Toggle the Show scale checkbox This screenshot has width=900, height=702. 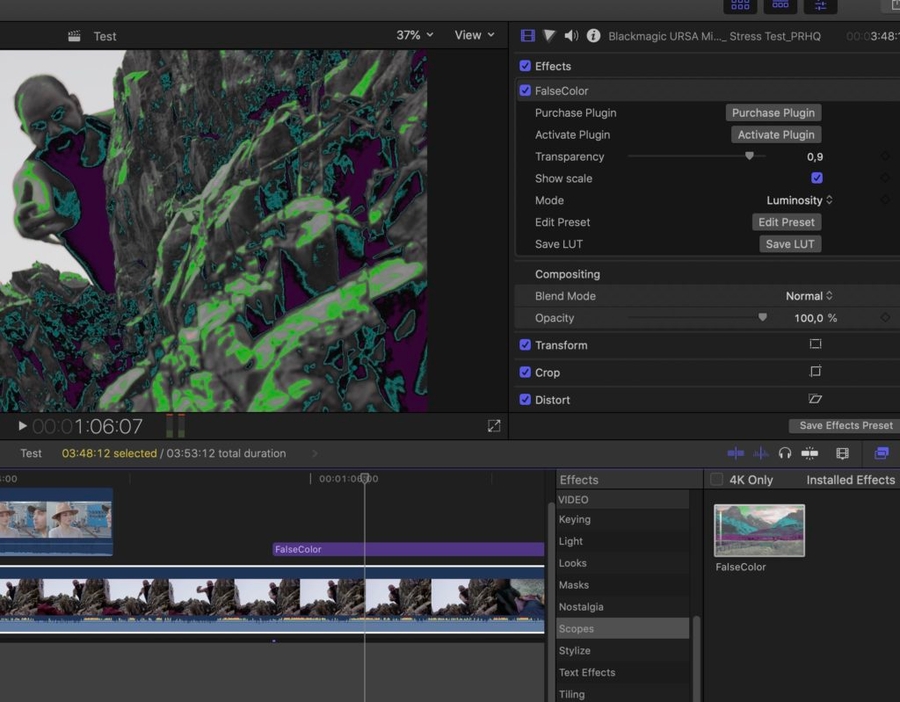click(817, 178)
